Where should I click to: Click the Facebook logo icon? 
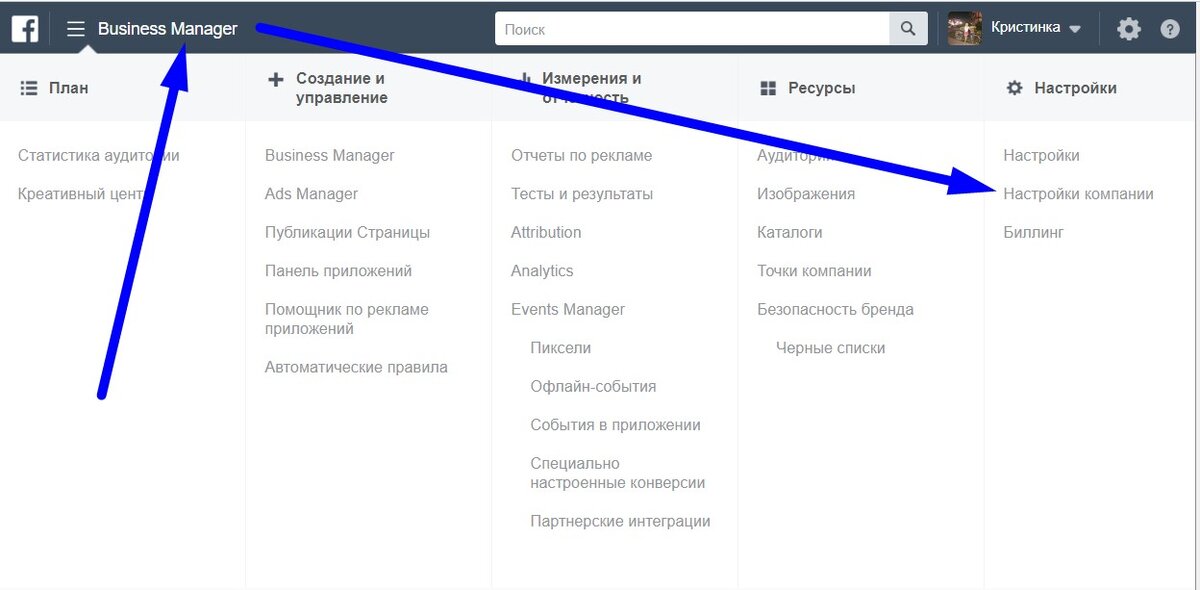click(25, 29)
